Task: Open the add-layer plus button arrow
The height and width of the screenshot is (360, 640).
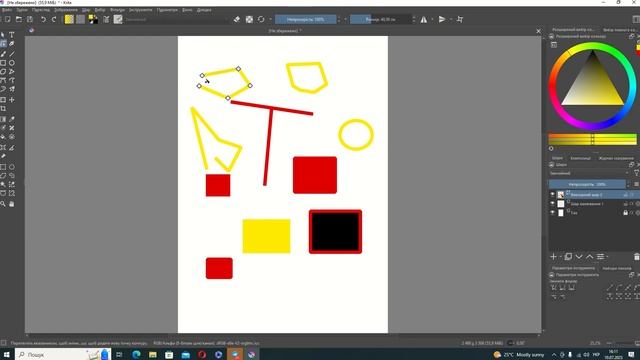Action: coord(561,257)
